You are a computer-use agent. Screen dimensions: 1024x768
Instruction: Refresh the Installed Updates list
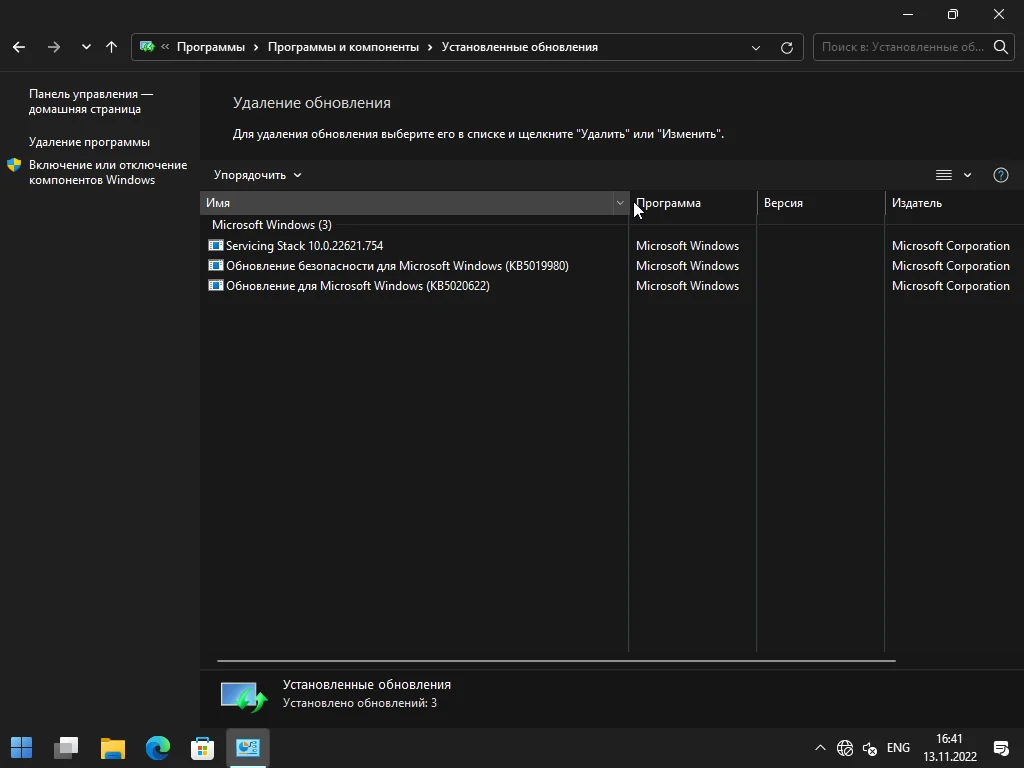[x=787, y=47]
